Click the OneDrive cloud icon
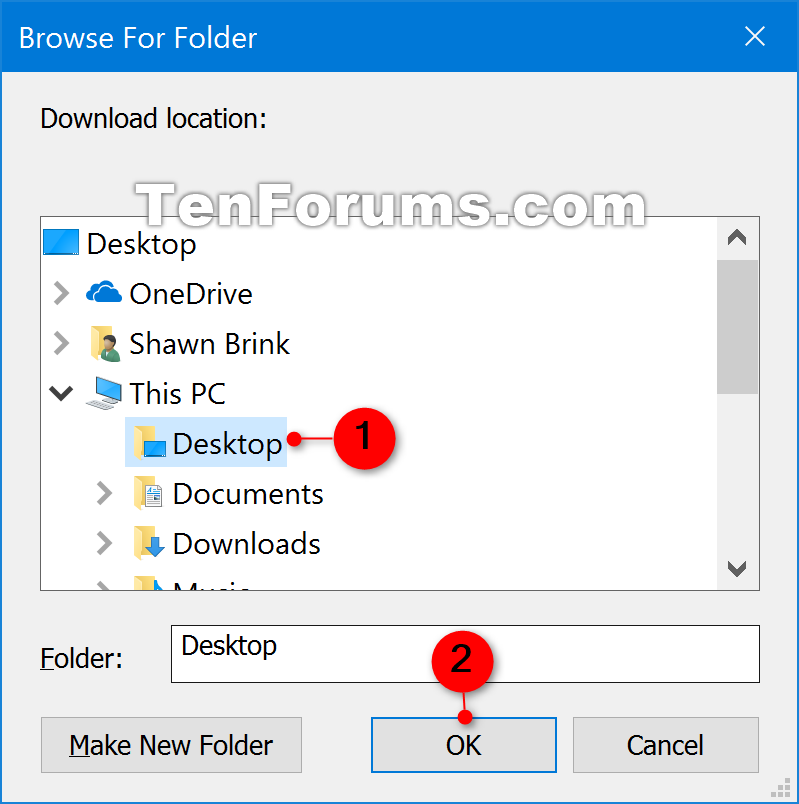The height and width of the screenshot is (804, 799). (104, 293)
